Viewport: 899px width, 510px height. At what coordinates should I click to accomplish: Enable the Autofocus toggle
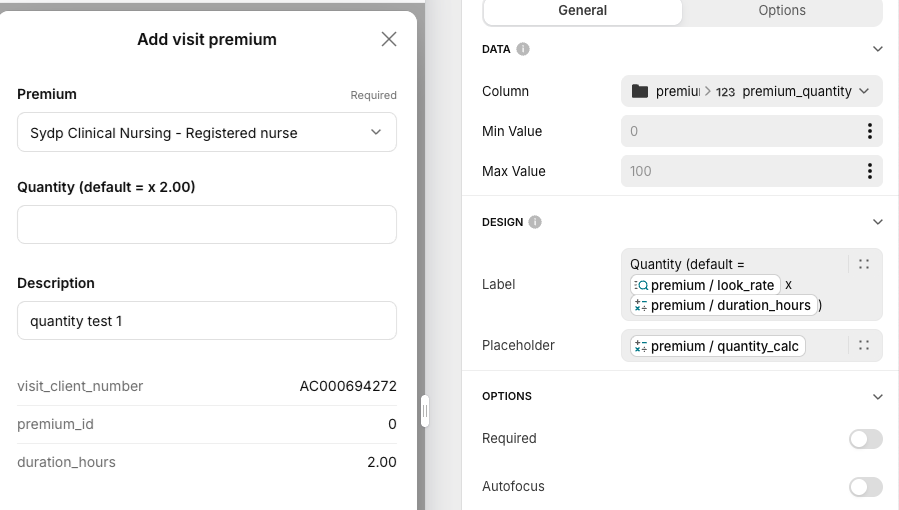(x=865, y=486)
